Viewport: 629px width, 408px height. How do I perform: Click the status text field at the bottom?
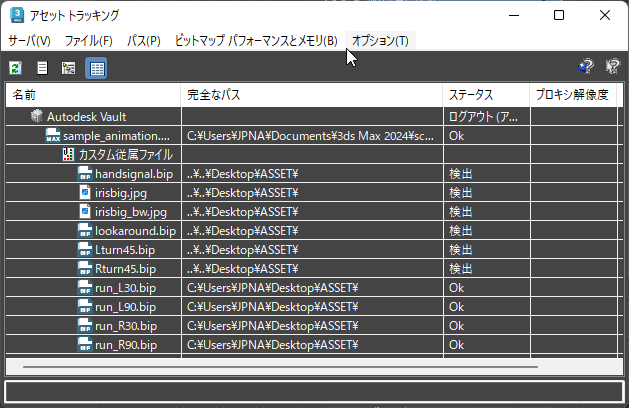[x=314, y=391]
